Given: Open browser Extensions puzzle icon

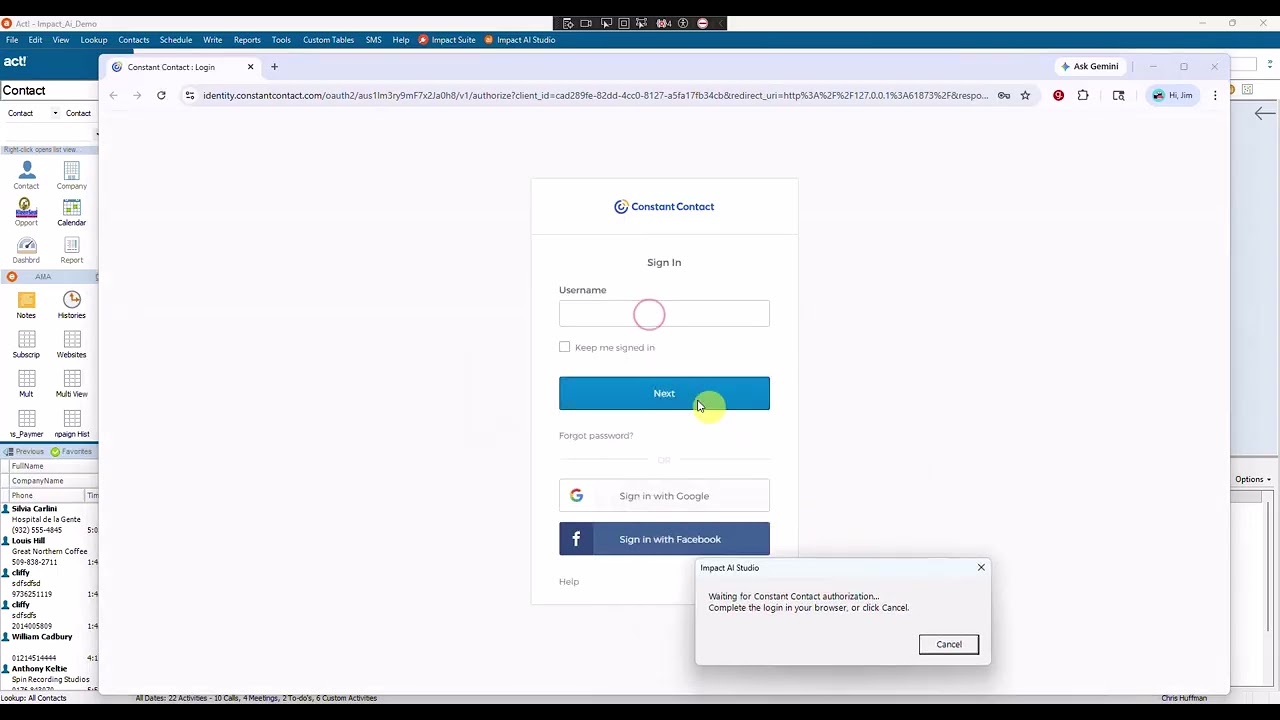Looking at the screenshot, I should [1083, 95].
